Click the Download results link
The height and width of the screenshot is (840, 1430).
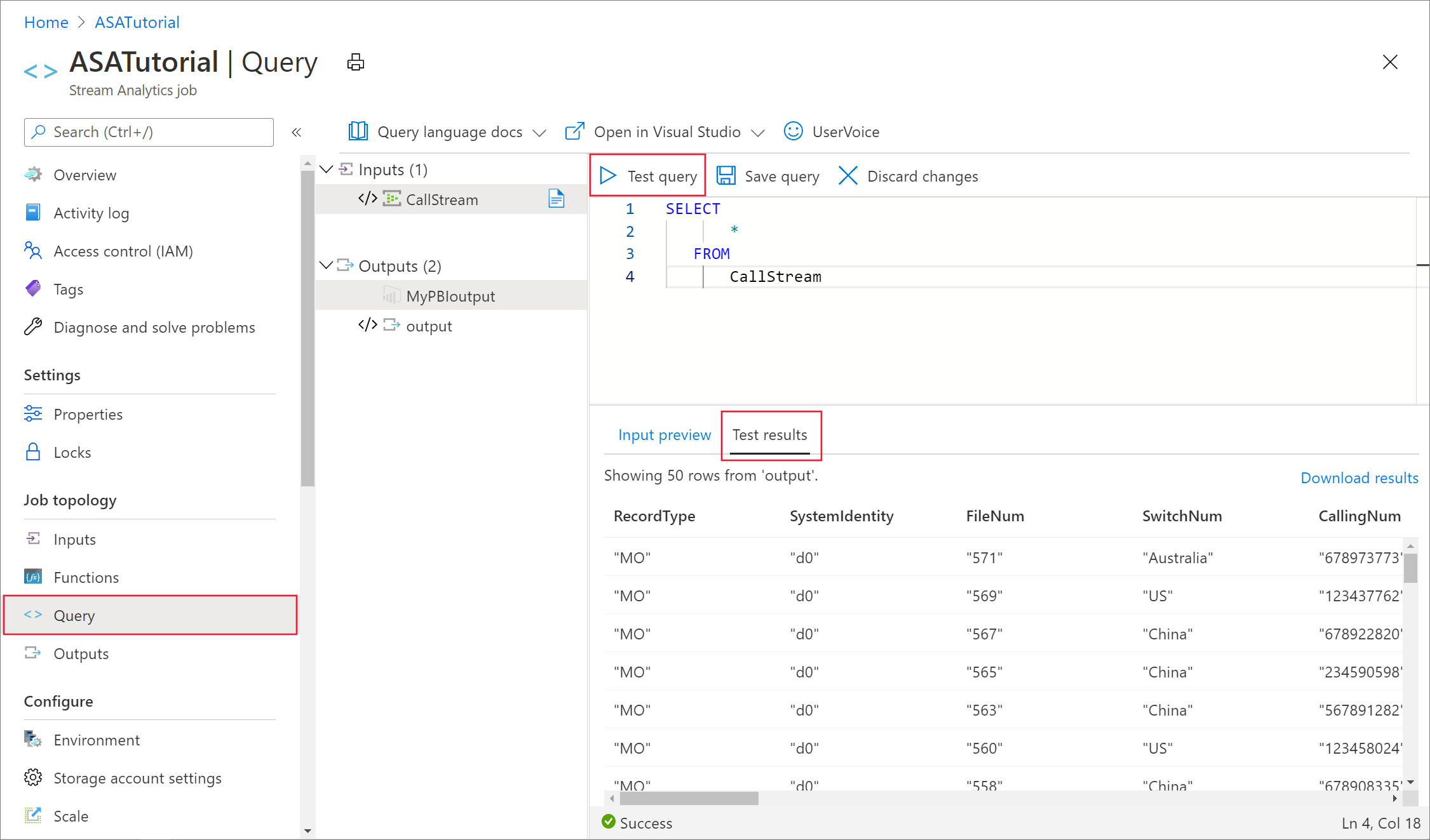click(1358, 477)
